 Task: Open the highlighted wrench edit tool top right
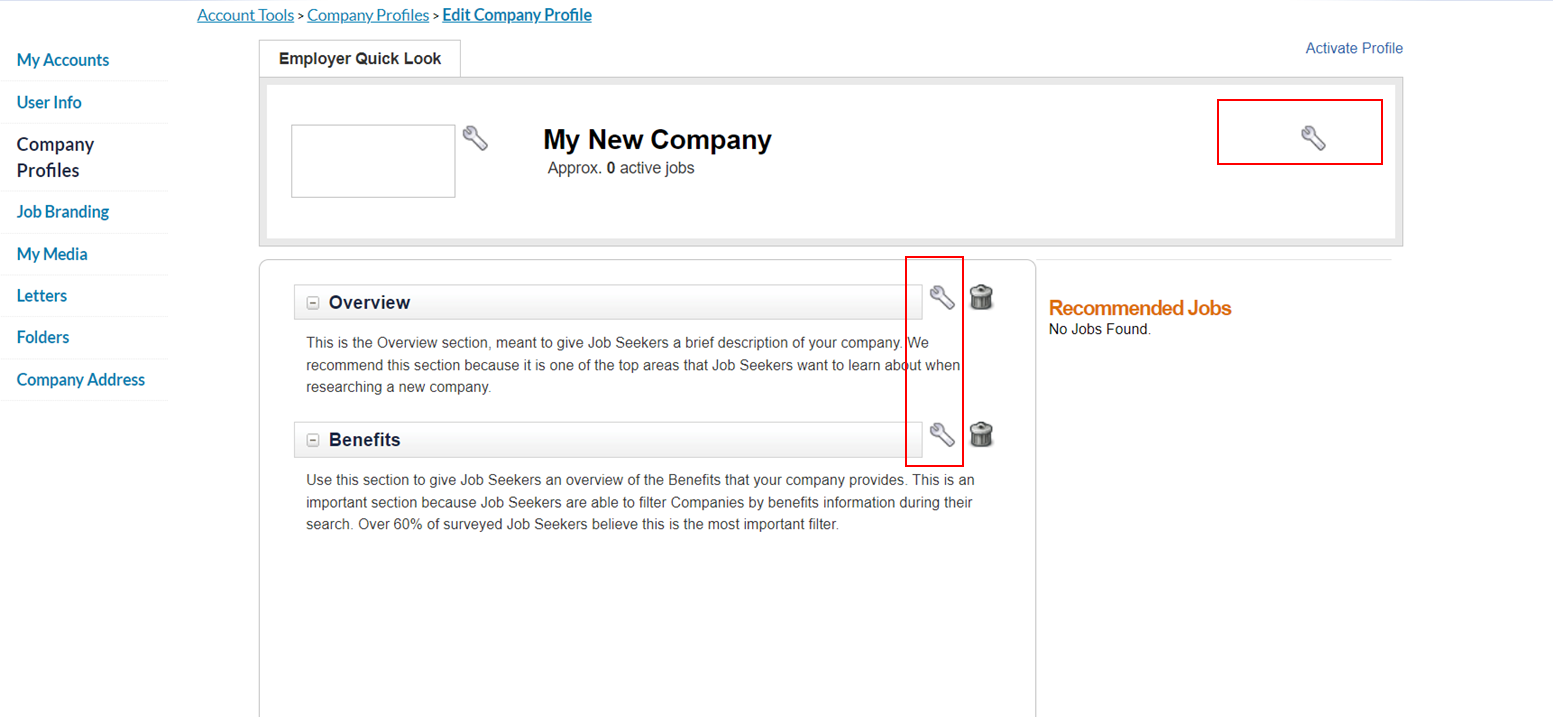(x=1314, y=138)
